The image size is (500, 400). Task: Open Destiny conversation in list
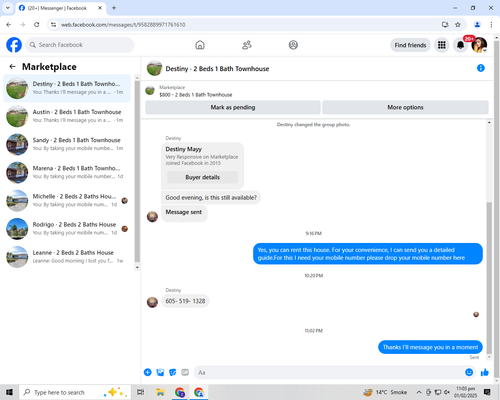(x=67, y=88)
